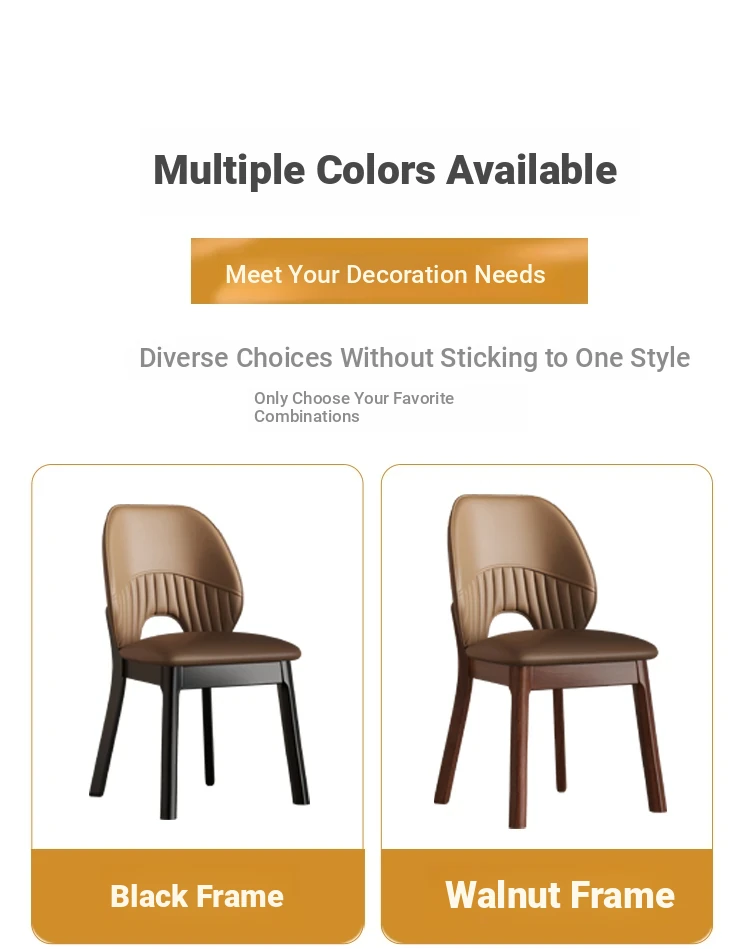Click the Multiple Colors Available heading
The height and width of the screenshot is (949, 750).
(386, 169)
